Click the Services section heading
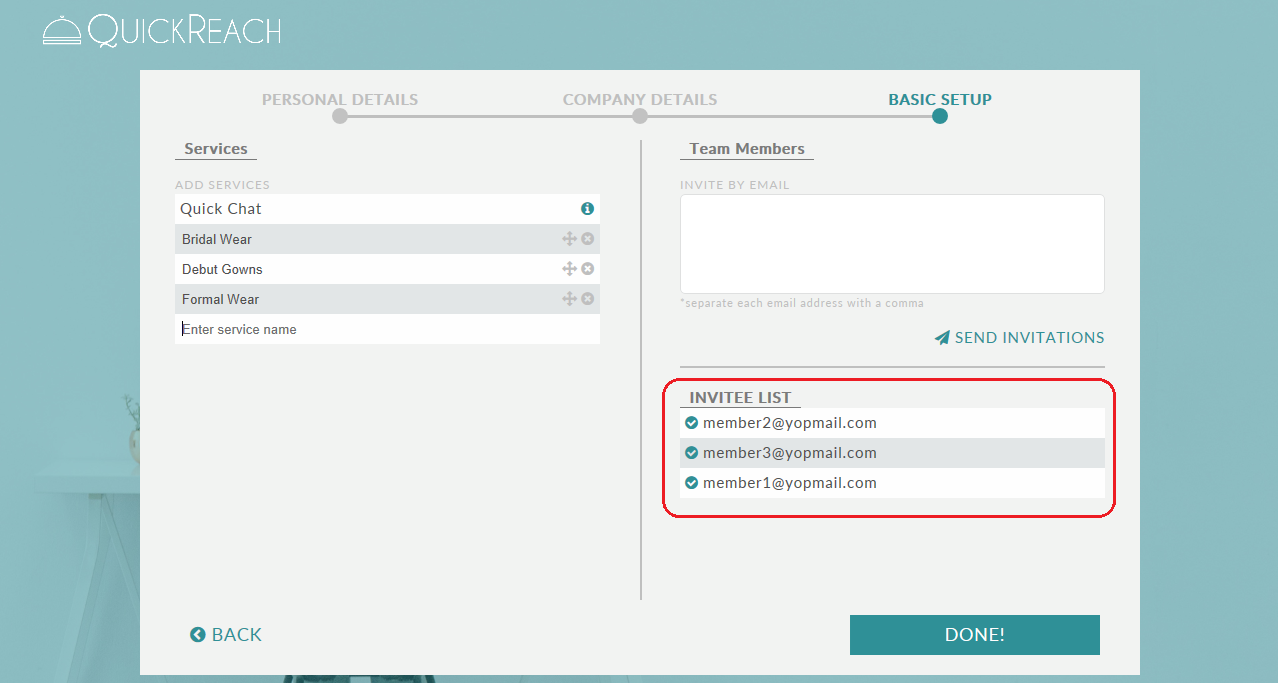The height and width of the screenshot is (683, 1278). [216, 149]
